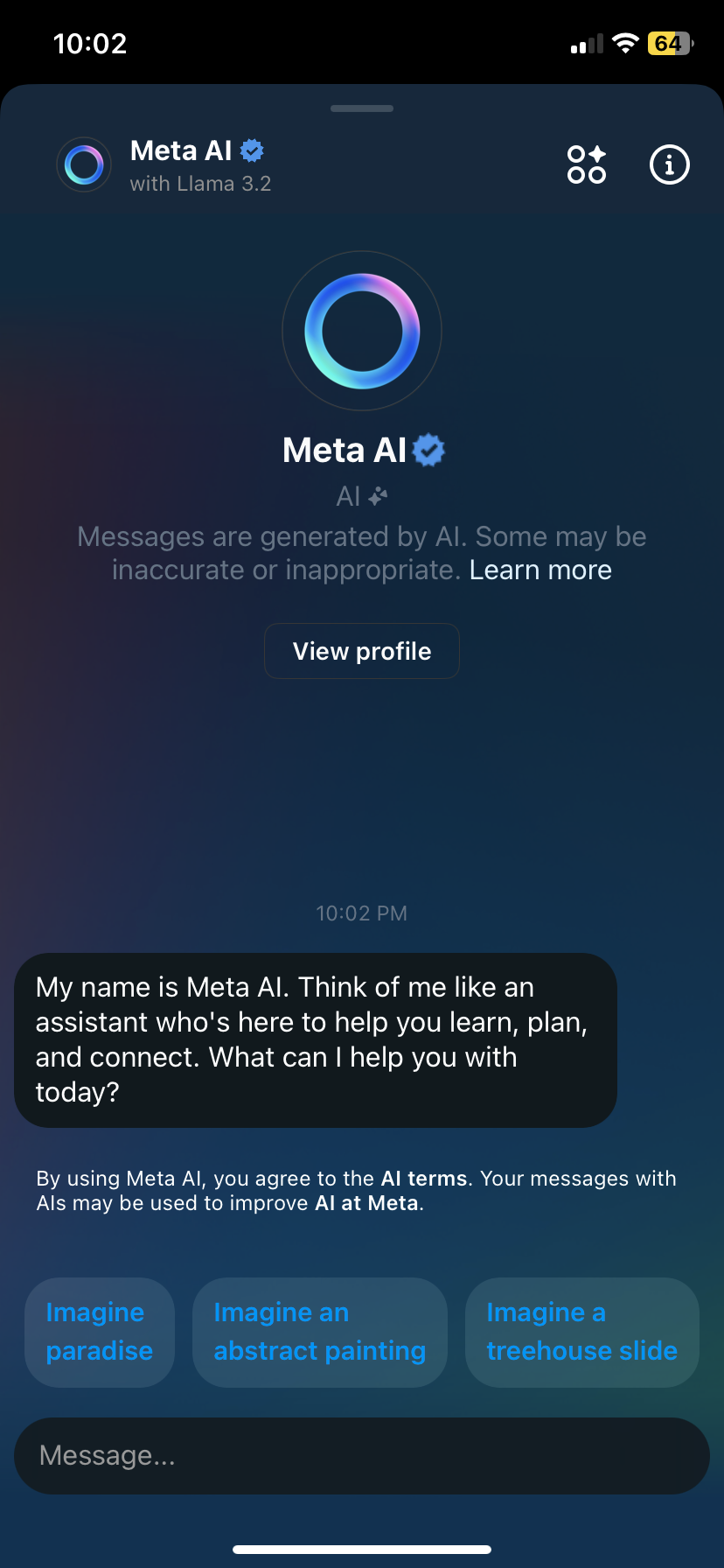The image size is (724, 1568).
Task: Pick the Imagine a treehouse slide suggestion
Action: pyautogui.click(x=581, y=1332)
